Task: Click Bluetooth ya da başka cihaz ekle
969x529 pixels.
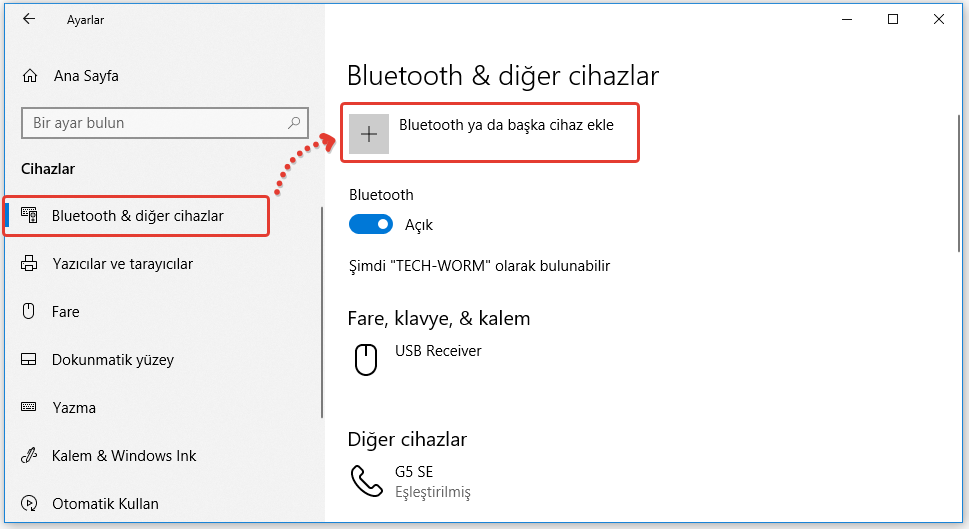Action: point(506,126)
